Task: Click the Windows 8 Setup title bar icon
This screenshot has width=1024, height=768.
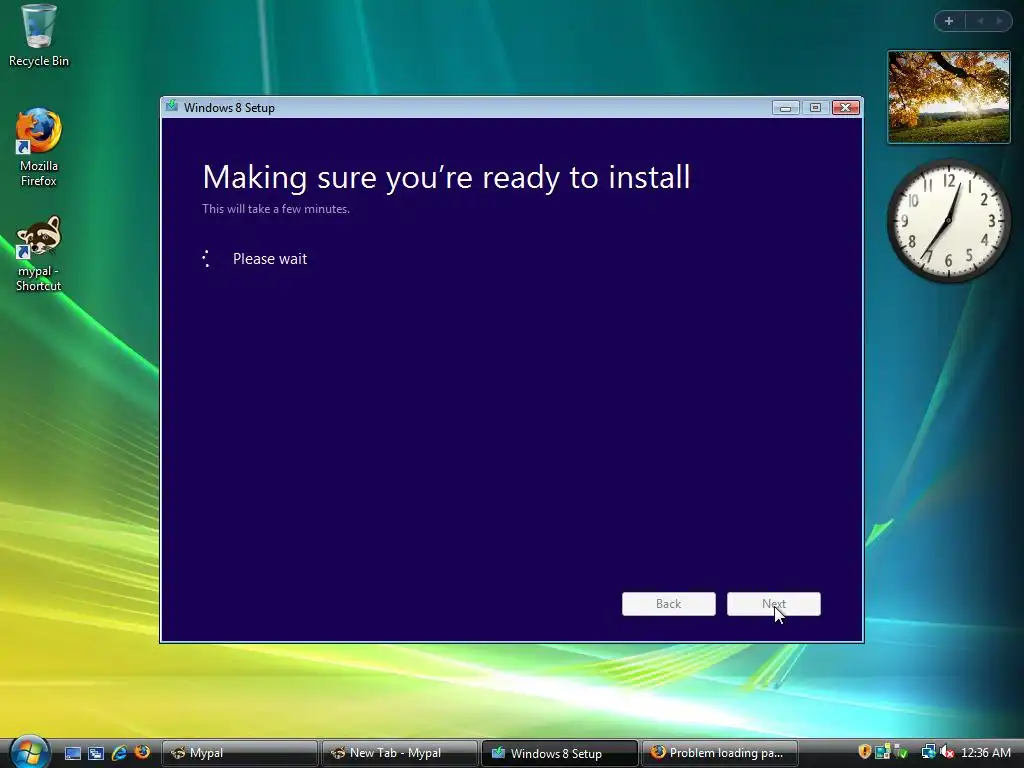Action: [172, 106]
